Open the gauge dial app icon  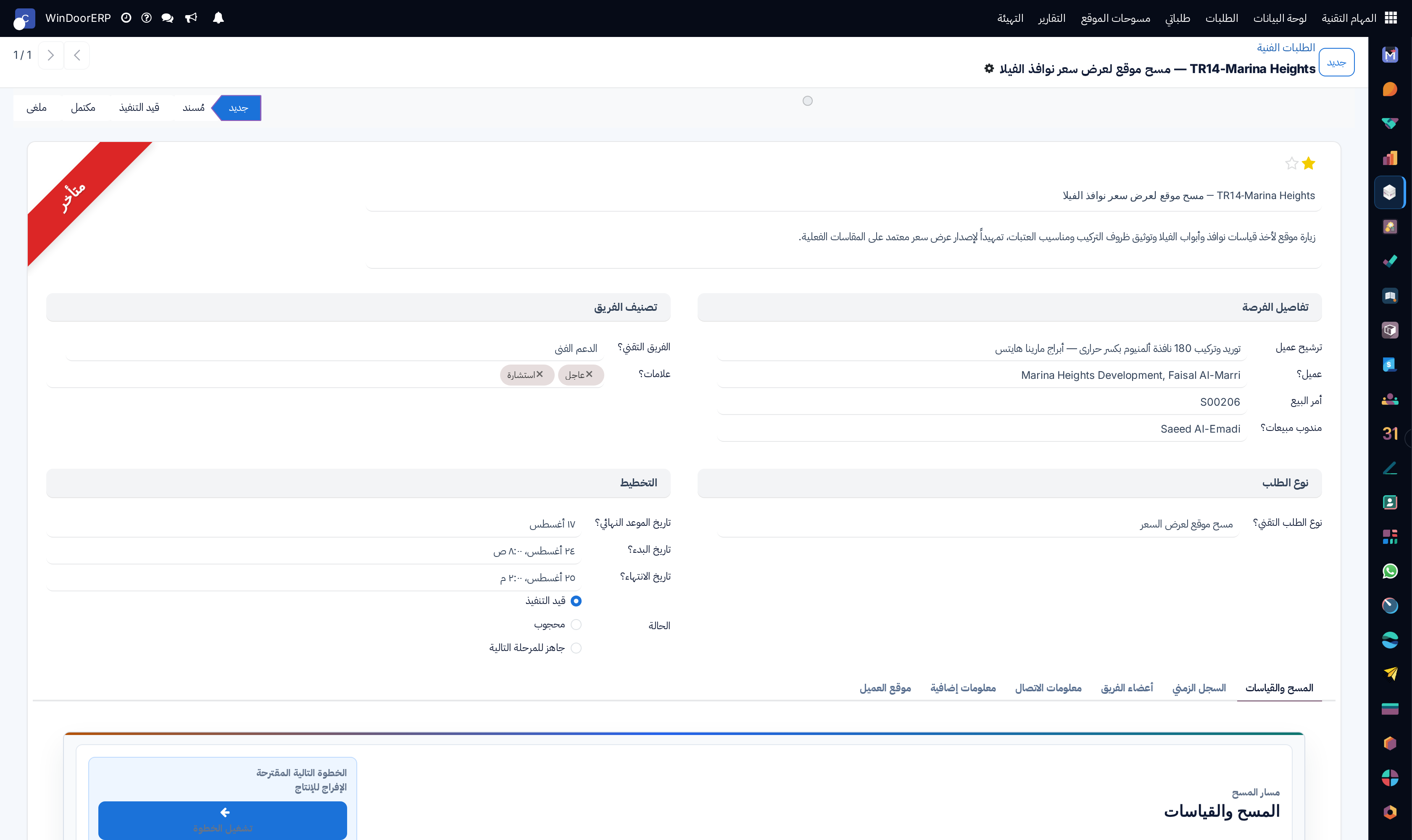1390,605
